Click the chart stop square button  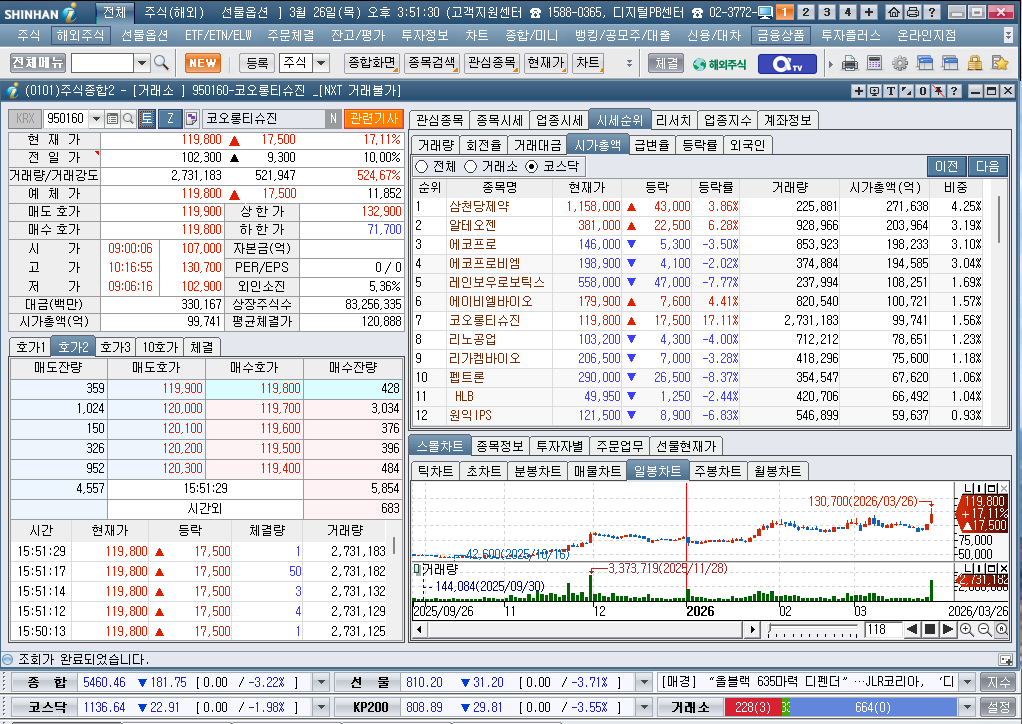click(x=930, y=630)
